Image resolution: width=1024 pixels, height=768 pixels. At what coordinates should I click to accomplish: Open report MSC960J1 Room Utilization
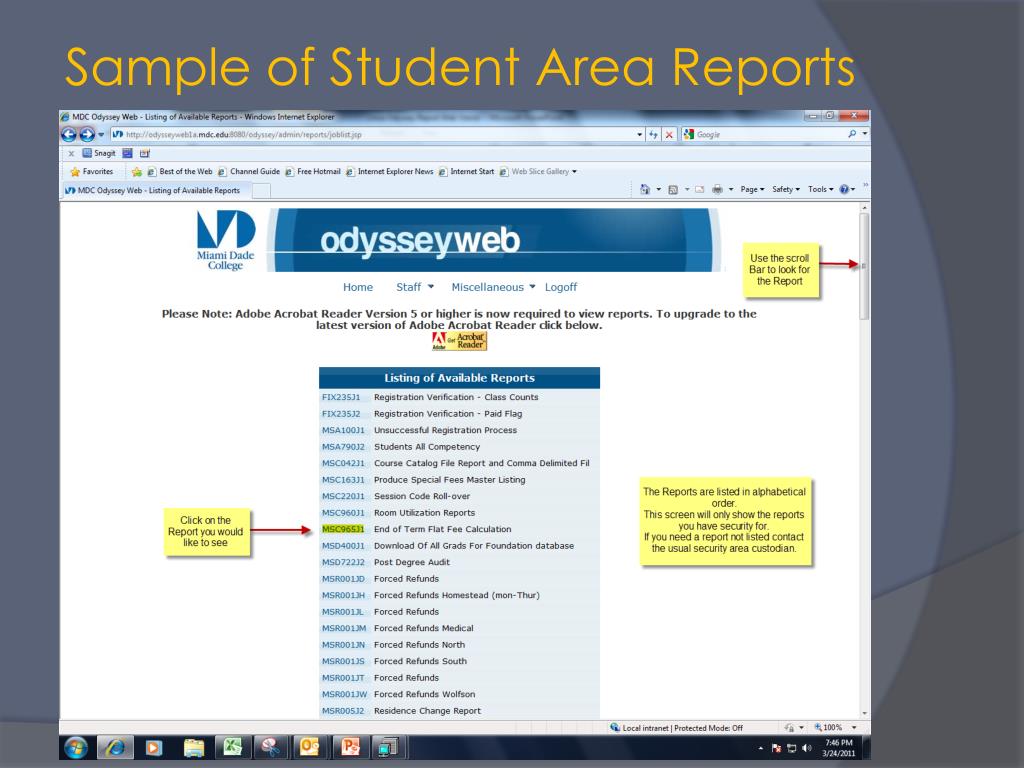point(343,513)
